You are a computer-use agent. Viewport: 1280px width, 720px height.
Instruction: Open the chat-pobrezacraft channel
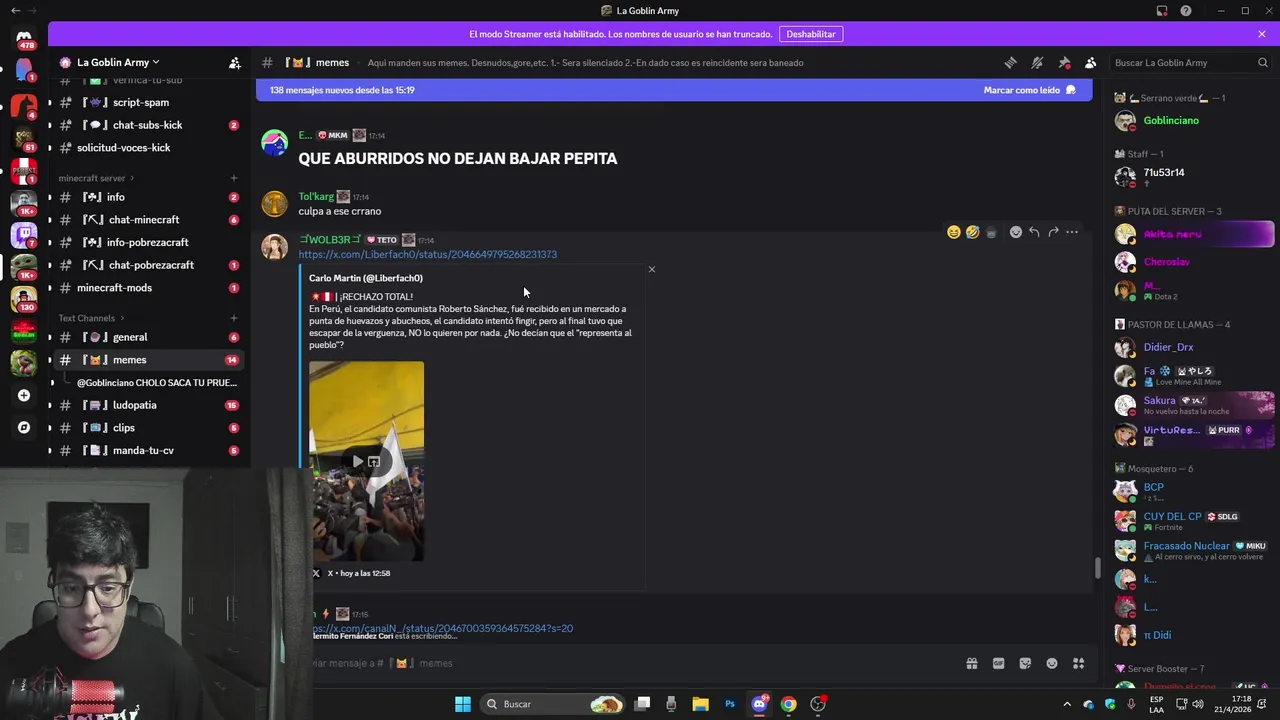pos(147,265)
